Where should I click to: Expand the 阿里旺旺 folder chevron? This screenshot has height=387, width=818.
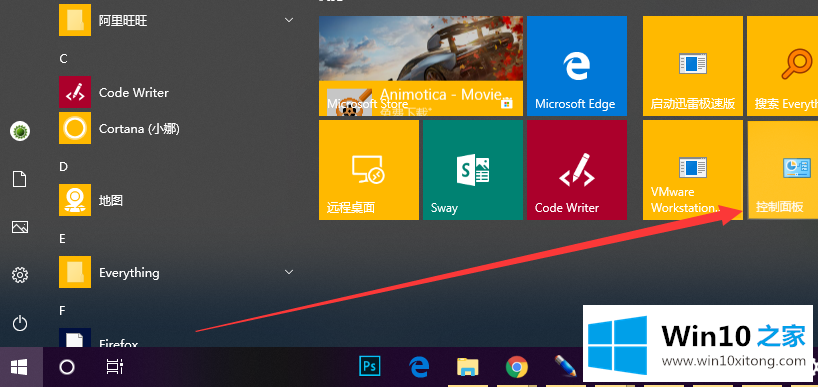[x=288, y=20]
